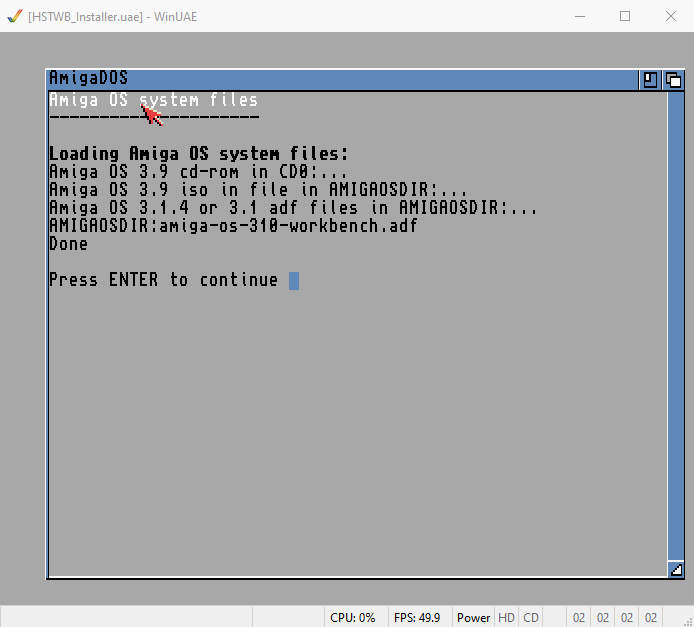This screenshot has height=627, width=694.
Task: Minimize the WinUAE window
Action: coord(580,16)
